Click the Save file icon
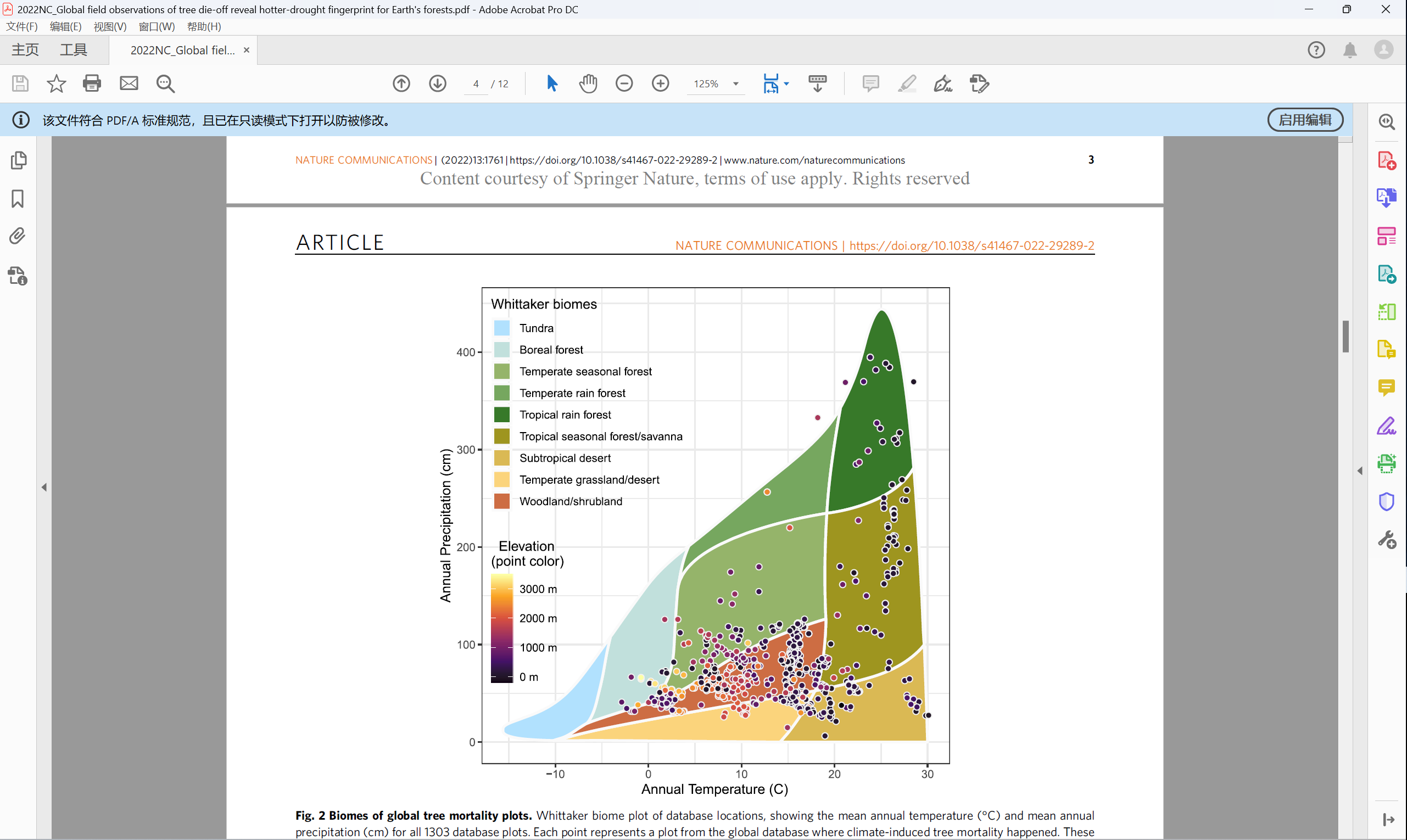 click(20, 84)
